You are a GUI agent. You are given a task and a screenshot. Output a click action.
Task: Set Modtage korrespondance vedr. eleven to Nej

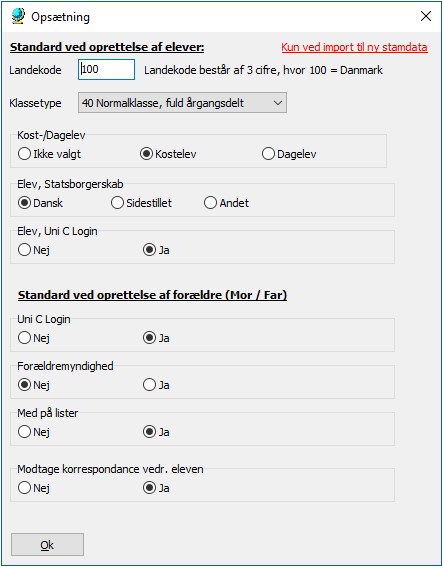pyautogui.click(x=34, y=488)
